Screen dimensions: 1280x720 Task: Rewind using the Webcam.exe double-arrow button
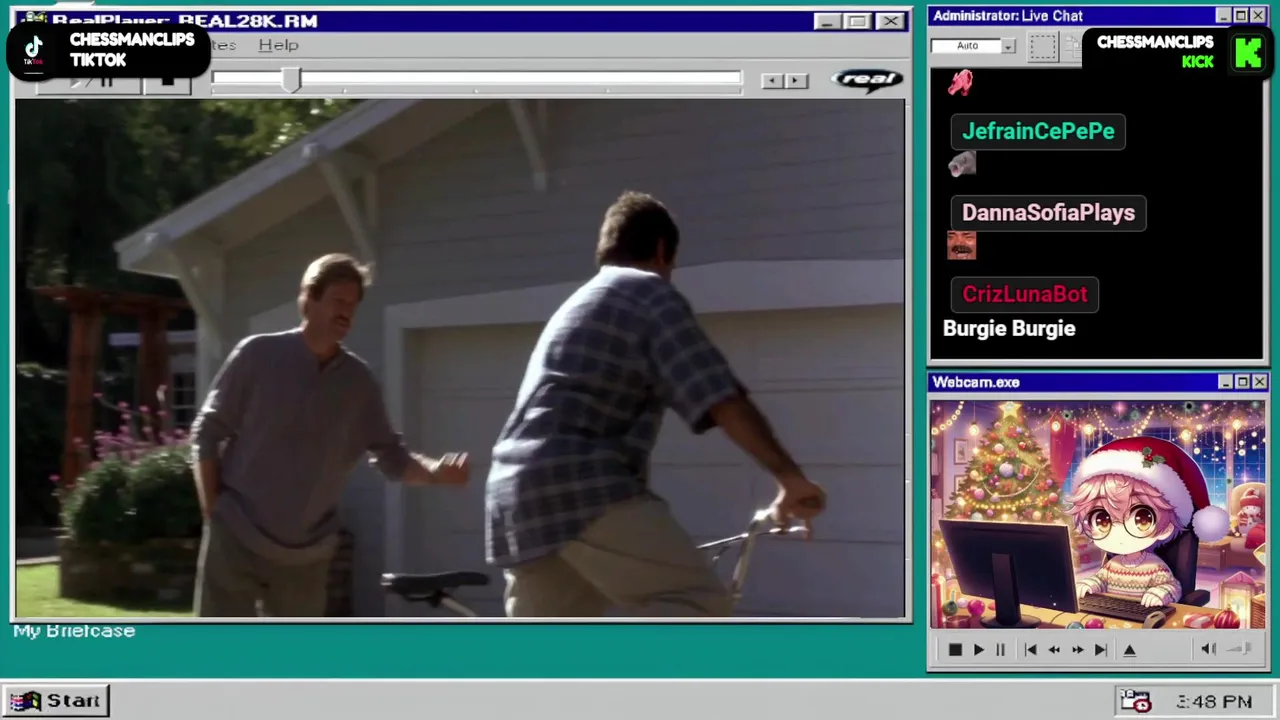pos(1054,650)
